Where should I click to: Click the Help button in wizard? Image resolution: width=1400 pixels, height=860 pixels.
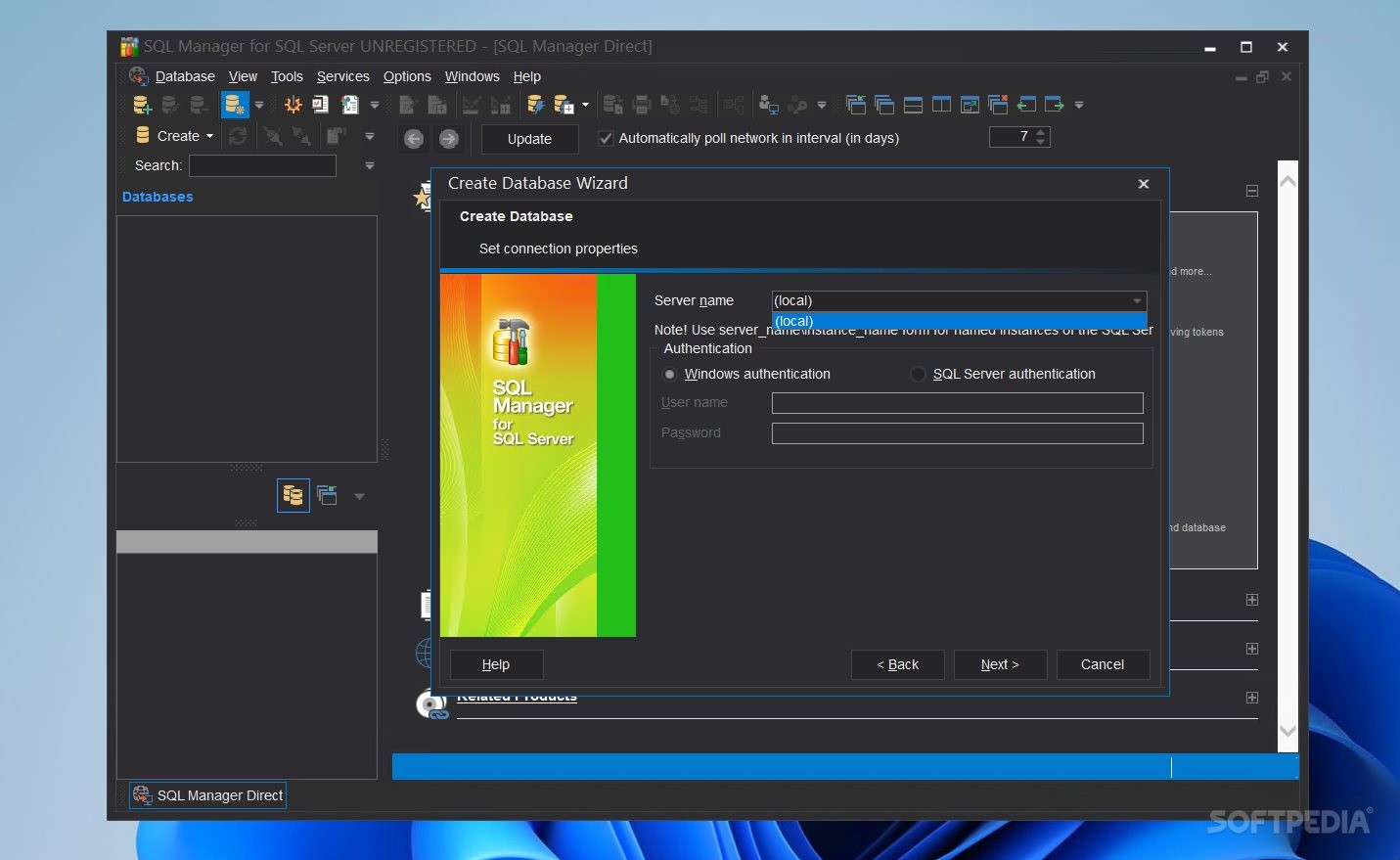(496, 664)
